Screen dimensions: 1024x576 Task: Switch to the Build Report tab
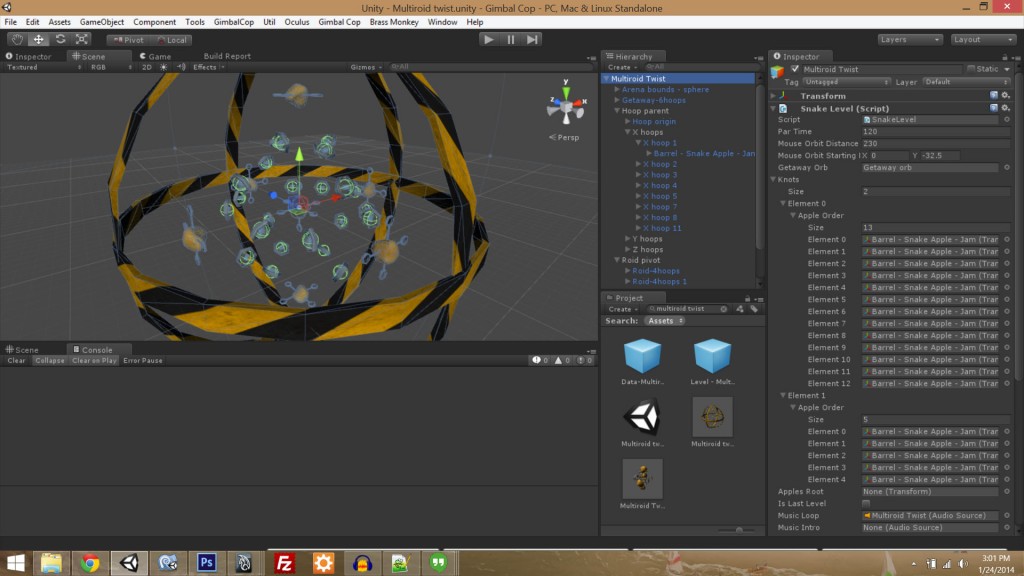227,56
